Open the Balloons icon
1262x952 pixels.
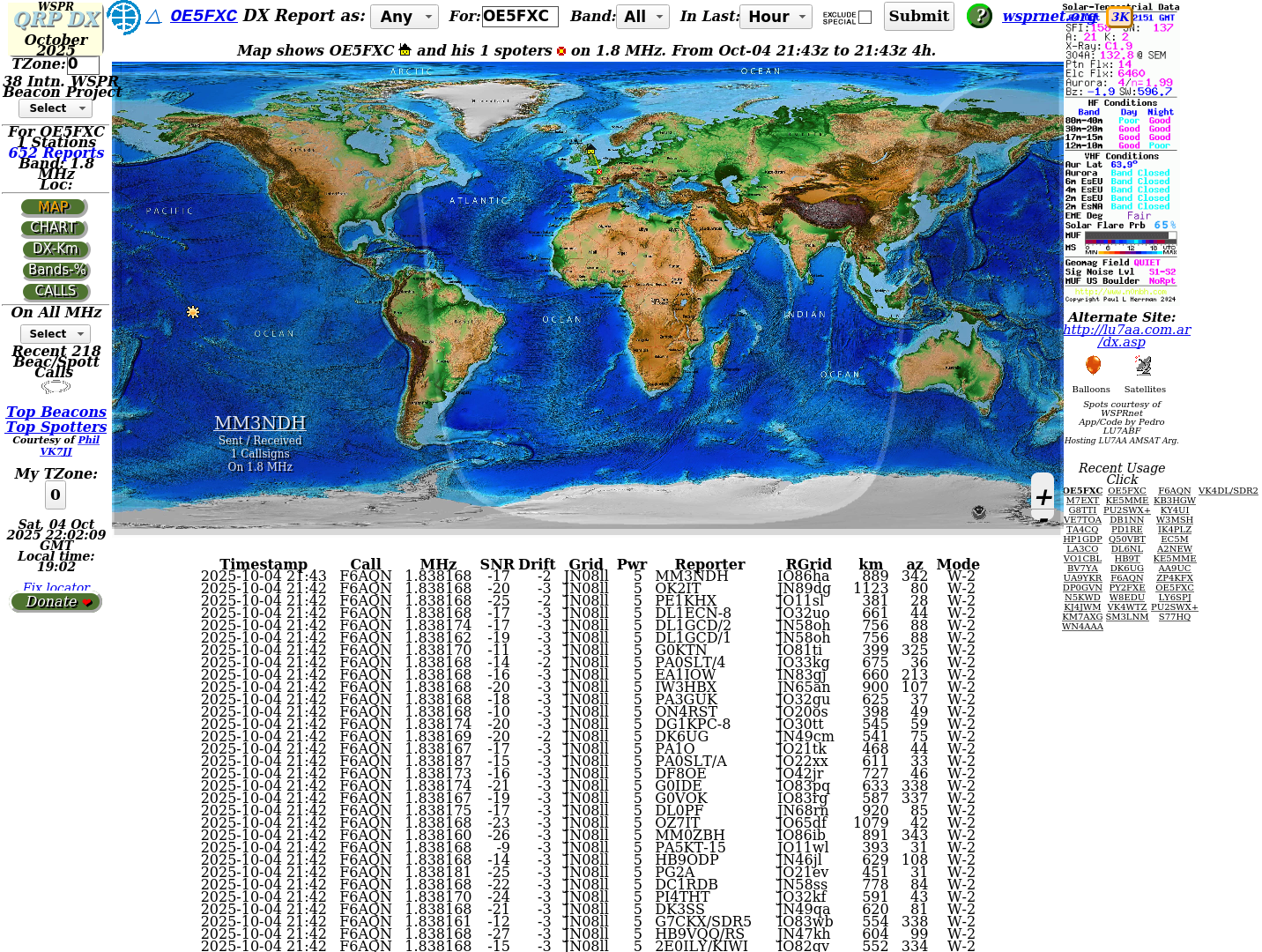[x=1093, y=366]
